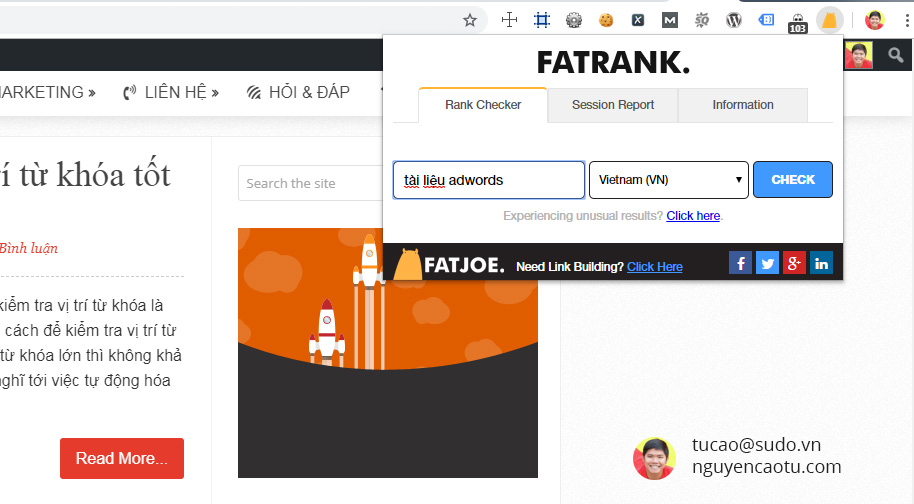Viewport: 914px width, 504px height.
Task: Open the Vietnam (VN) country dropdown
Action: pyautogui.click(x=669, y=180)
